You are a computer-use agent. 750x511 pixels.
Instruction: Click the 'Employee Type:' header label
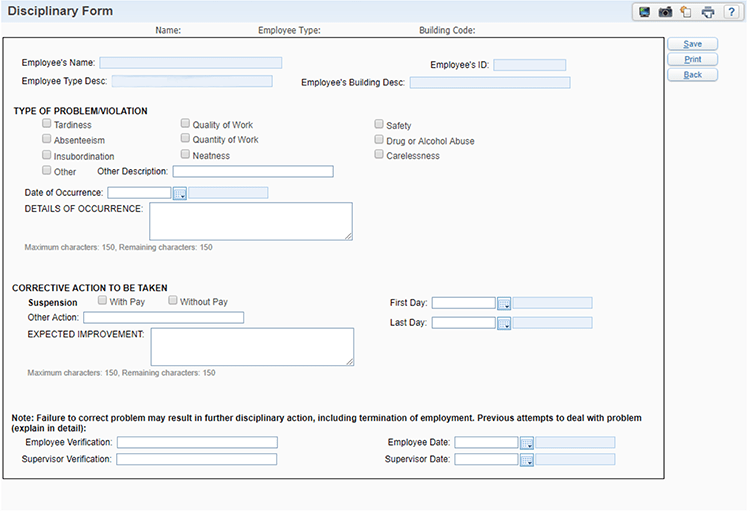[289, 30]
